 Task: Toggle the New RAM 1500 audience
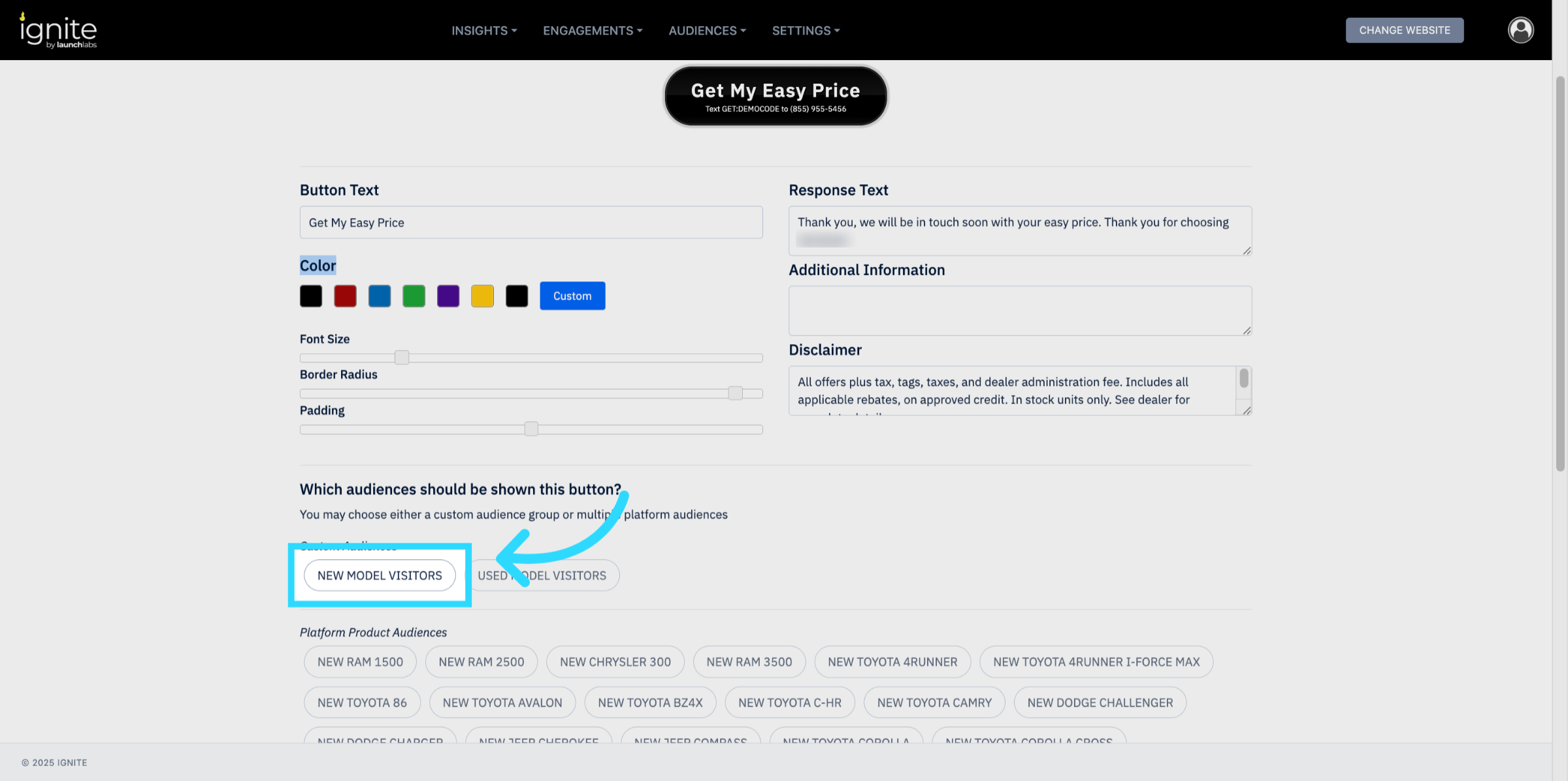point(360,662)
